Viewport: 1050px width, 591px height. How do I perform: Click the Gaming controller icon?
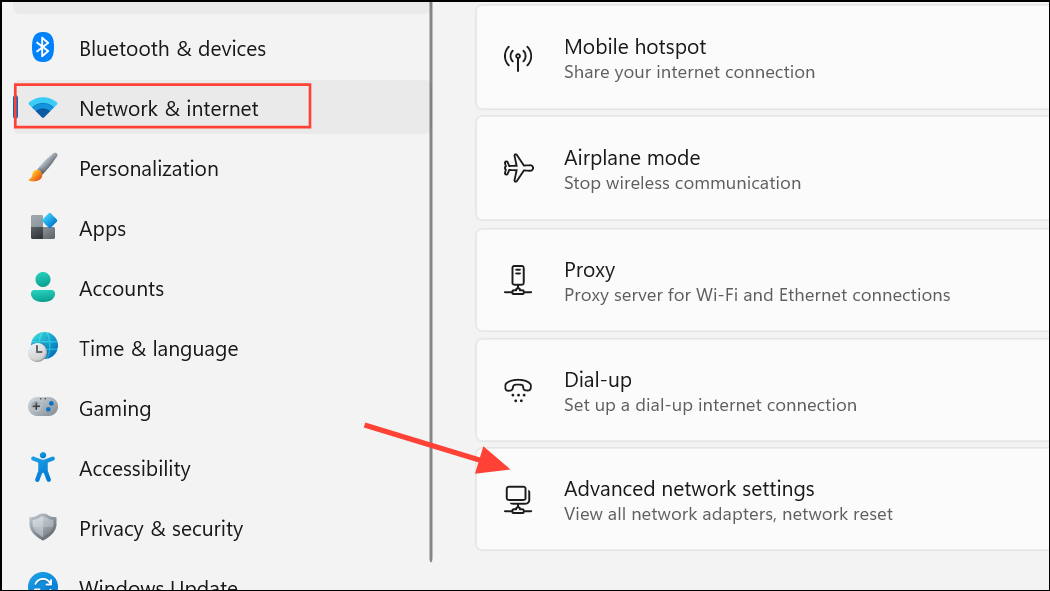coord(43,406)
